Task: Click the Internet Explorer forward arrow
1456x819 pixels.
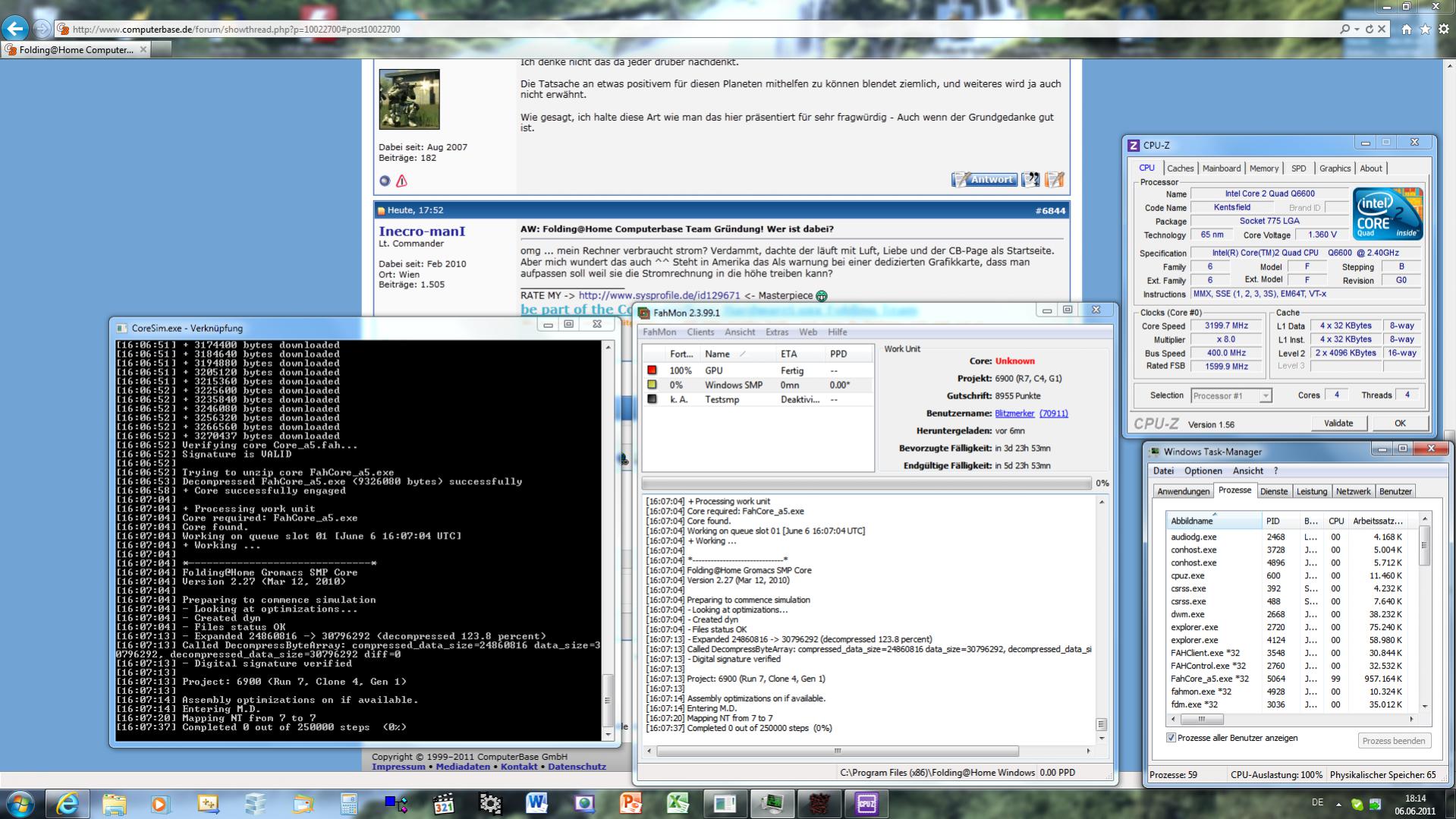Action: coord(42,29)
